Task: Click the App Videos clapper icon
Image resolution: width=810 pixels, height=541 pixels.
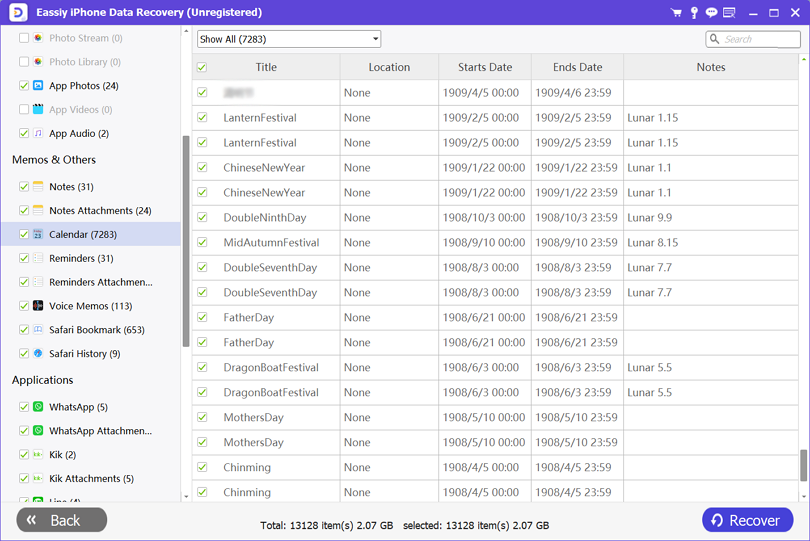Action: pos(38,109)
